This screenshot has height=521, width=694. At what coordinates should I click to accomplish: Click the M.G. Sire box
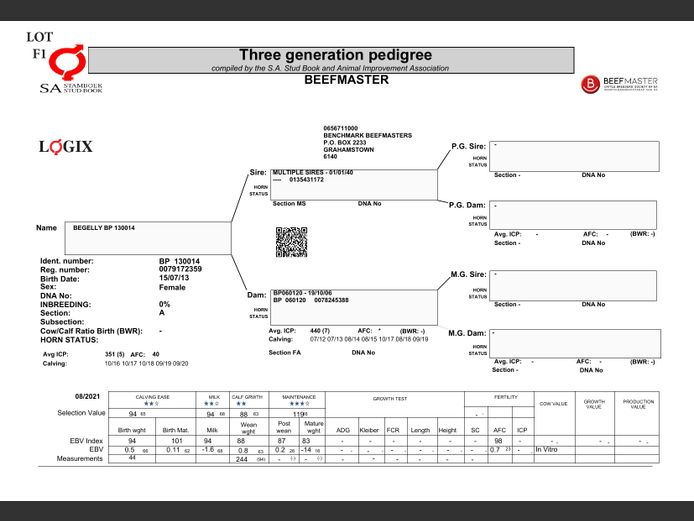[x=574, y=283]
